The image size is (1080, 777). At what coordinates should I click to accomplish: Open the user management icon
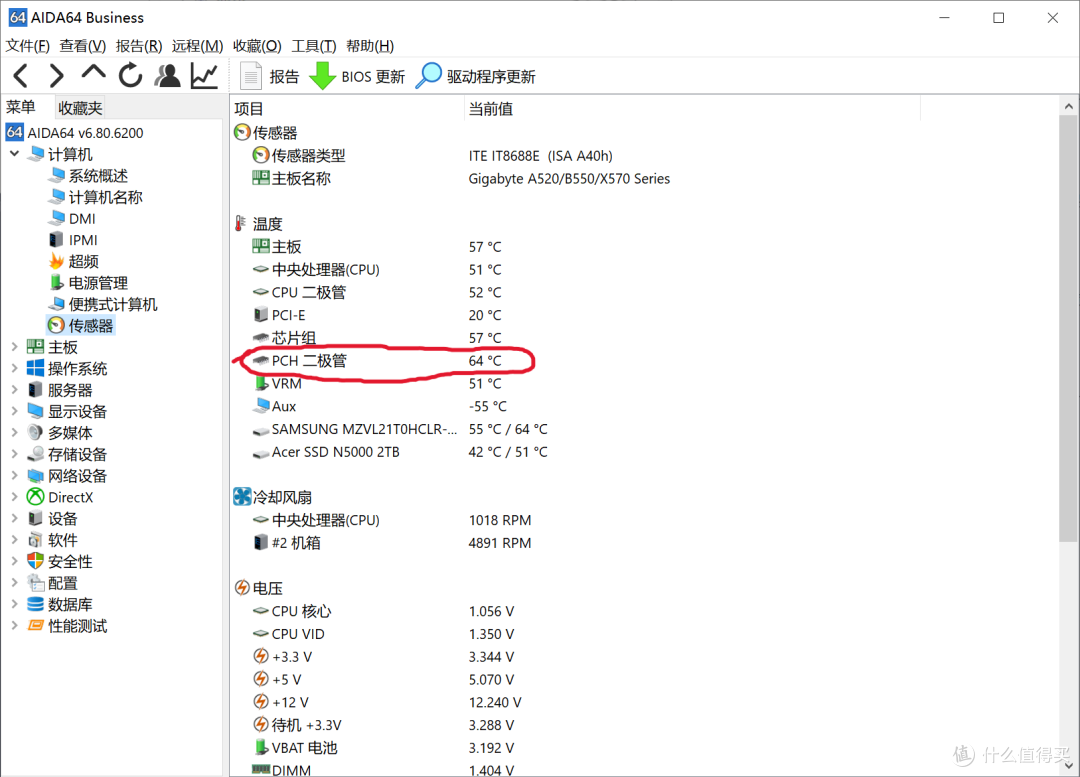[167, 76]
